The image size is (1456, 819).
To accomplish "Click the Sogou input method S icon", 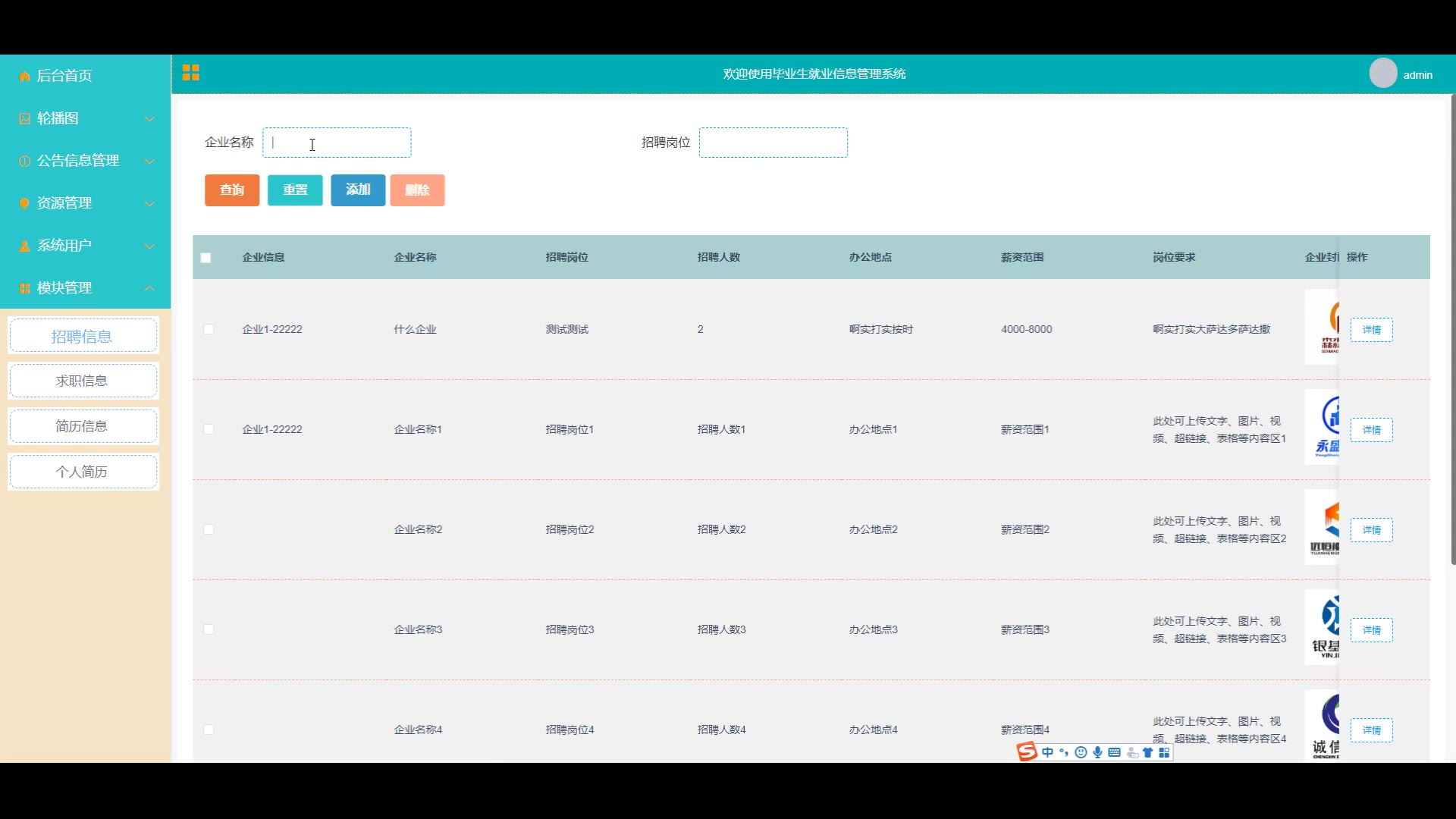I will coord(1027,752).
